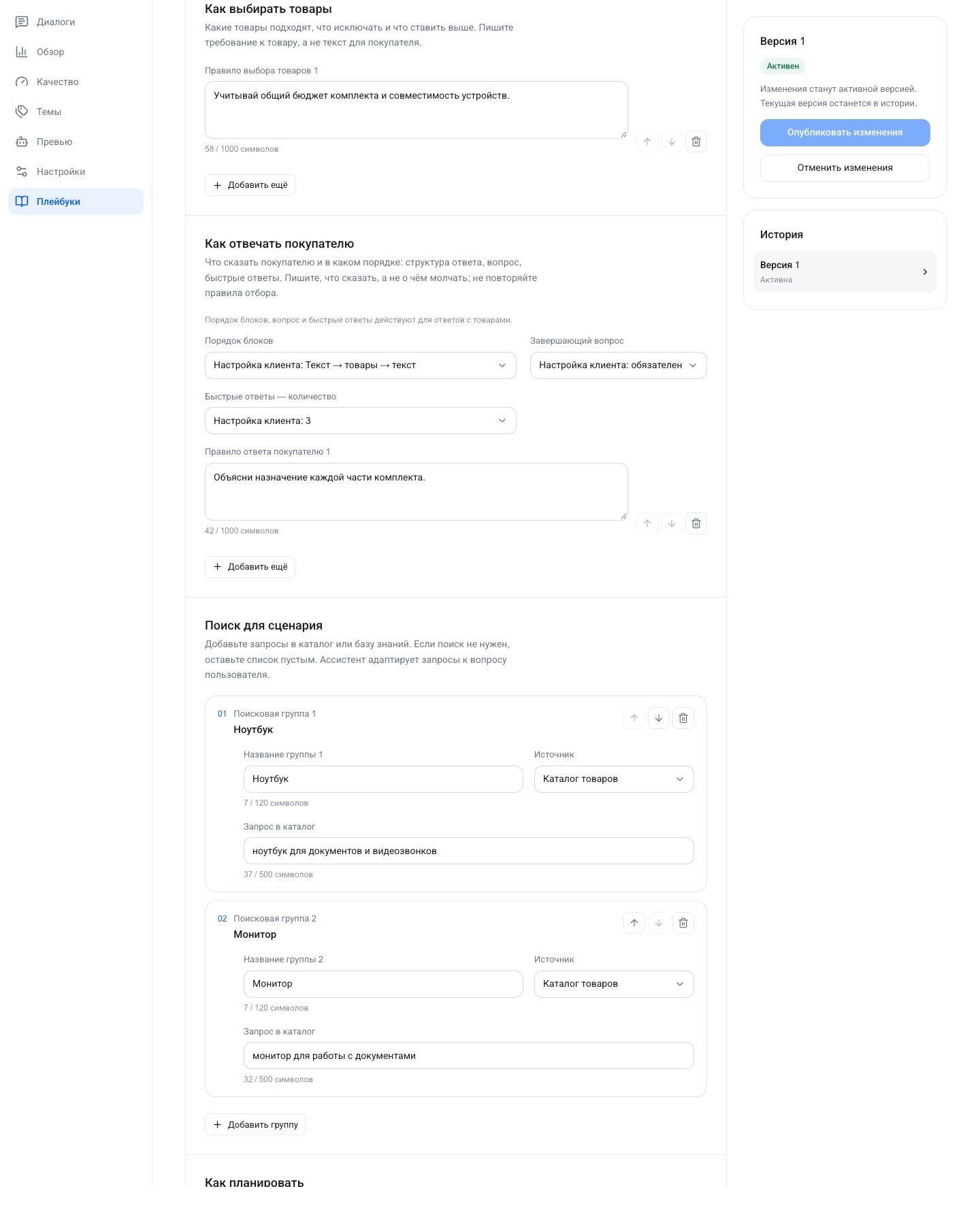Move buyer reply rule 1 down
The image size is (980, 1225).
[x=672, y=523]
